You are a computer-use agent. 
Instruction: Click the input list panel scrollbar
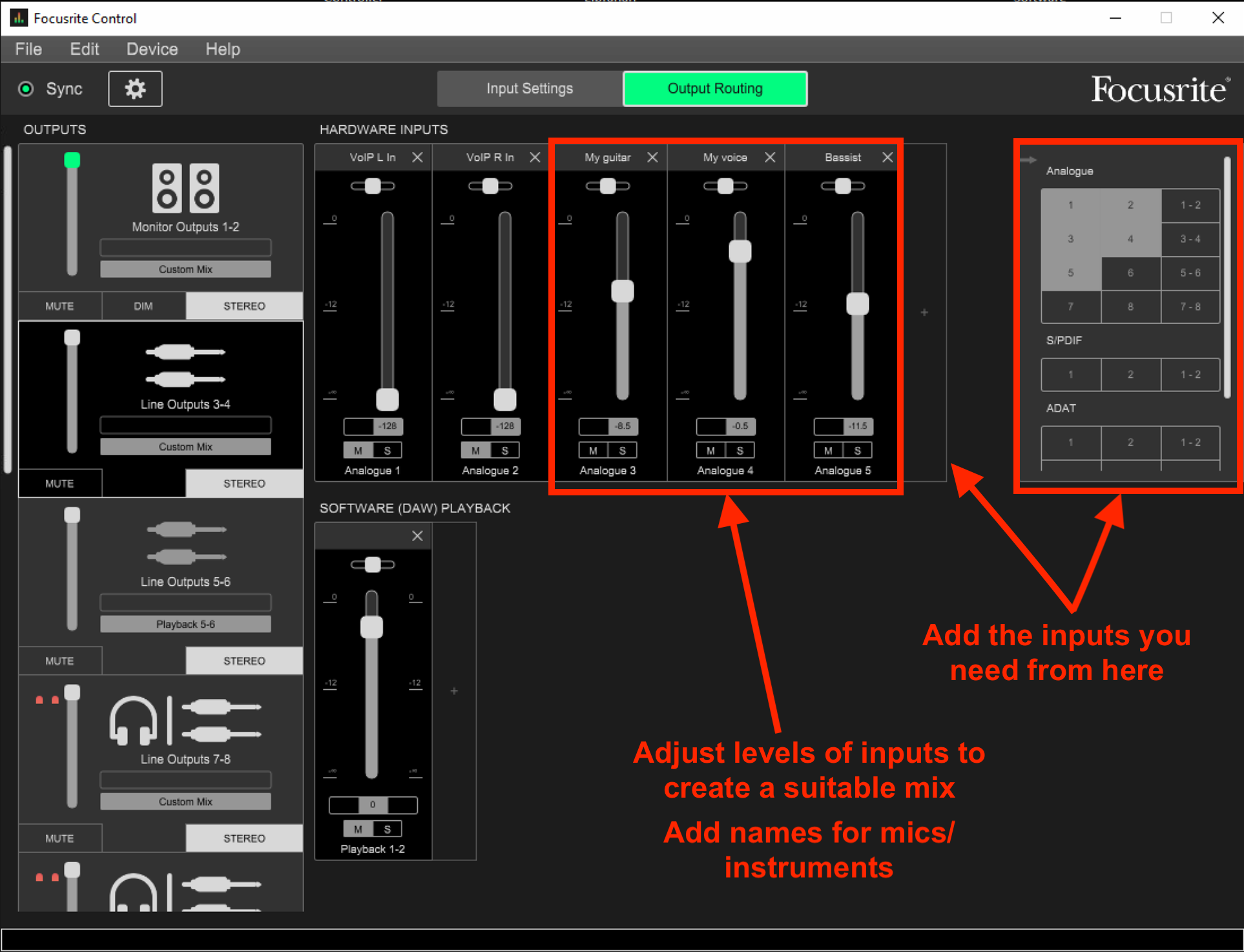click(1227, 276)
